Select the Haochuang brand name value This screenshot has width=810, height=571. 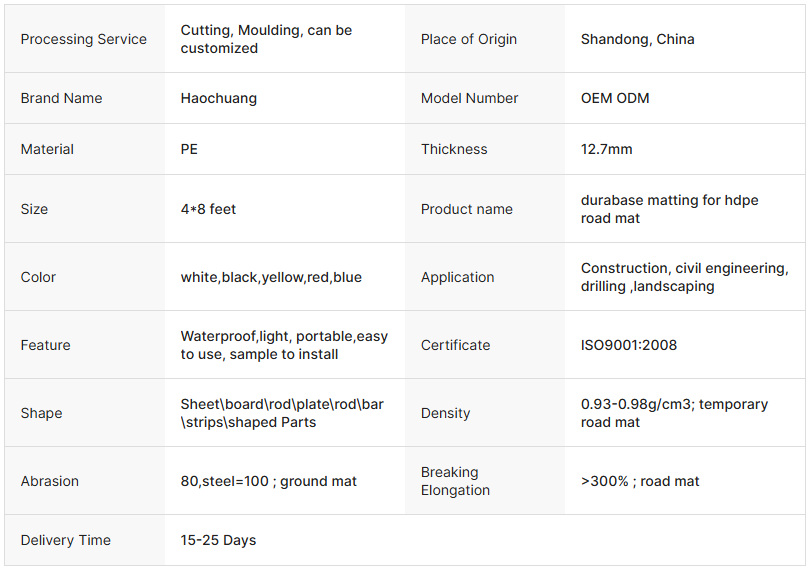(219, 98)
